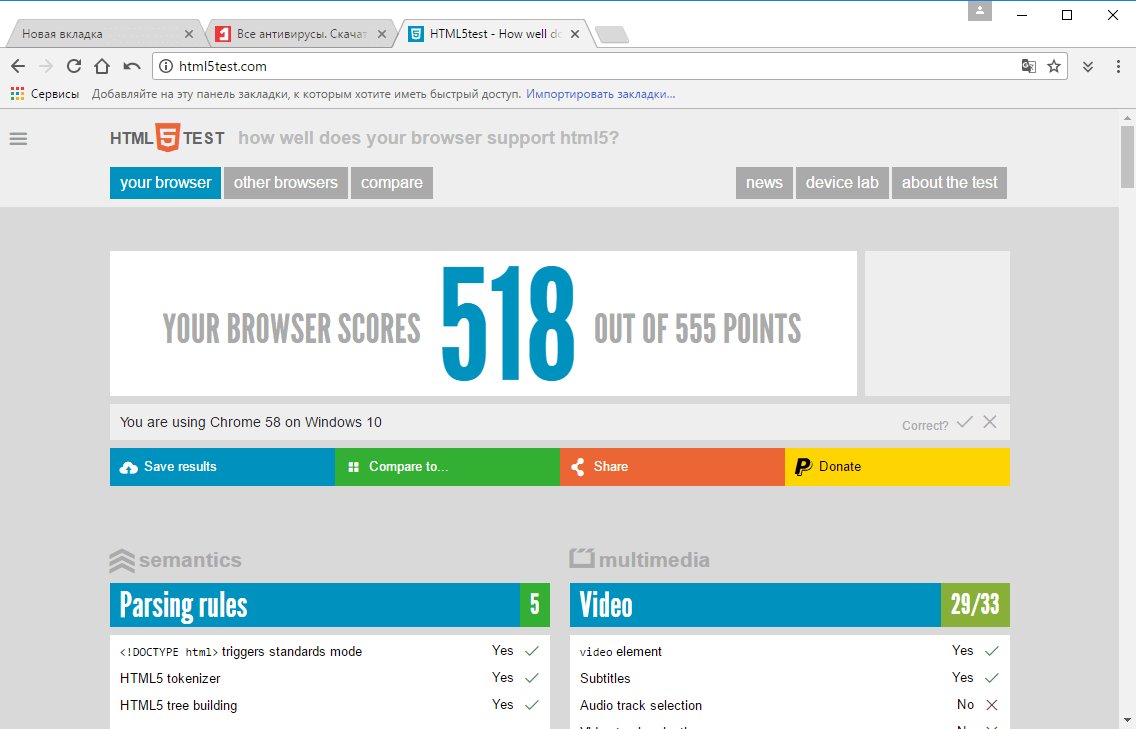
Task: Close the Новая вкладка tab
Action: point(188,34)
